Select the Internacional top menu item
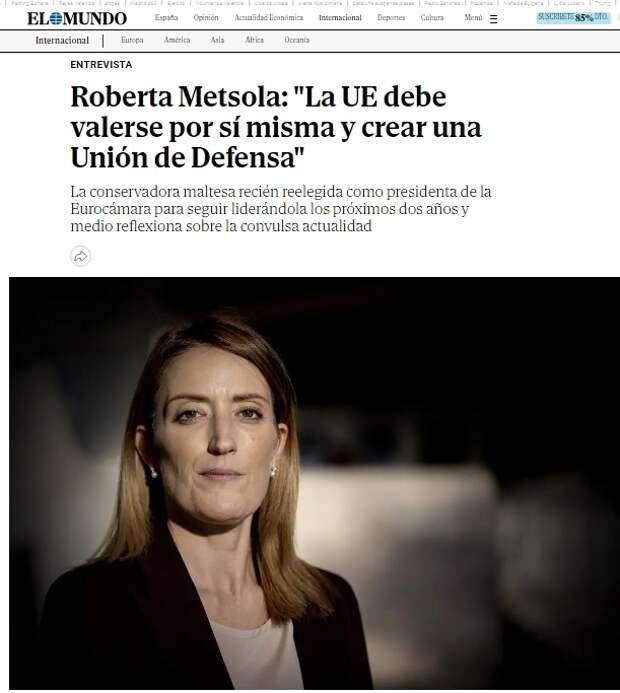This screenshot has height=693, width=620. tap(340, 18)
